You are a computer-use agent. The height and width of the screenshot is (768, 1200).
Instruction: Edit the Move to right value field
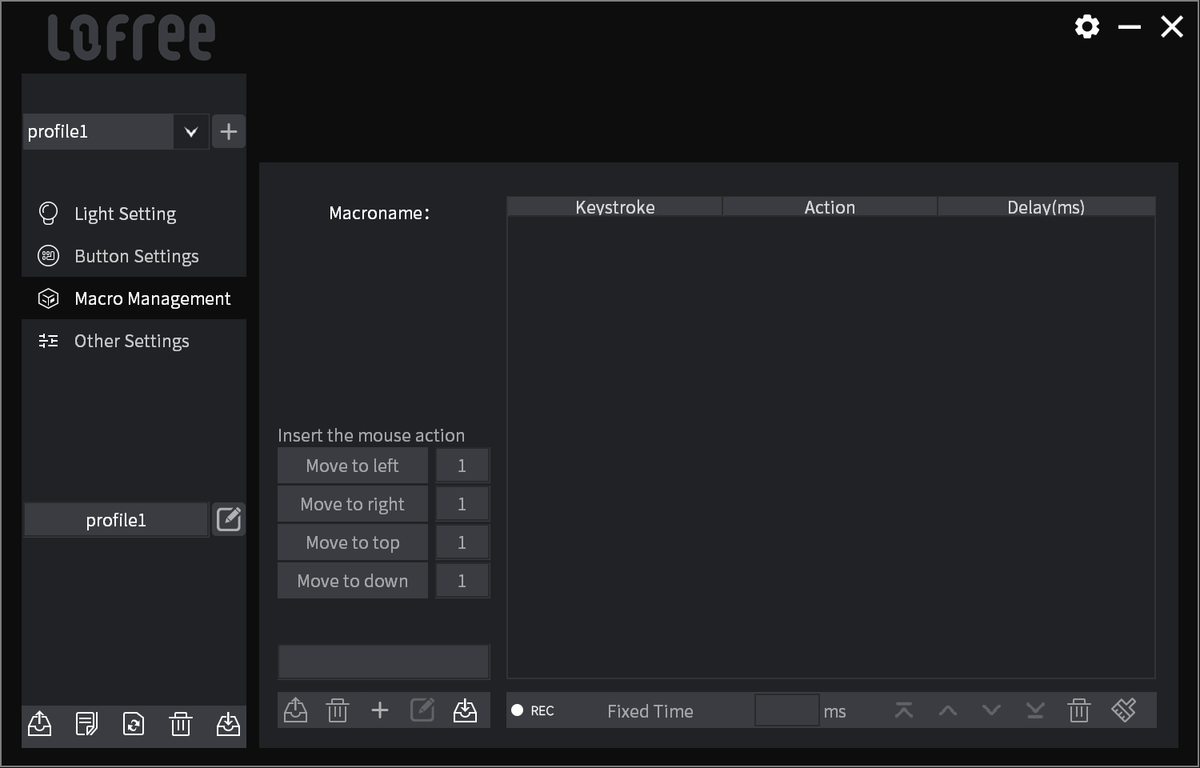tap(462, 504)
